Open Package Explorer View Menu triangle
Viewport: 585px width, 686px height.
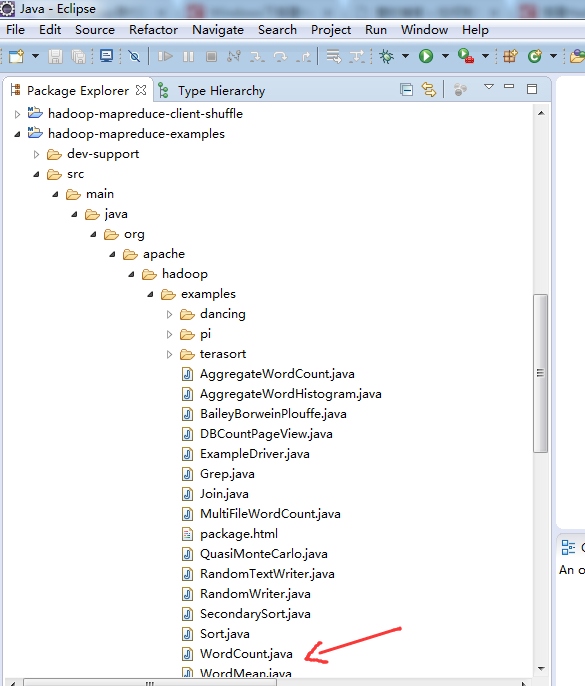(489, 87)
